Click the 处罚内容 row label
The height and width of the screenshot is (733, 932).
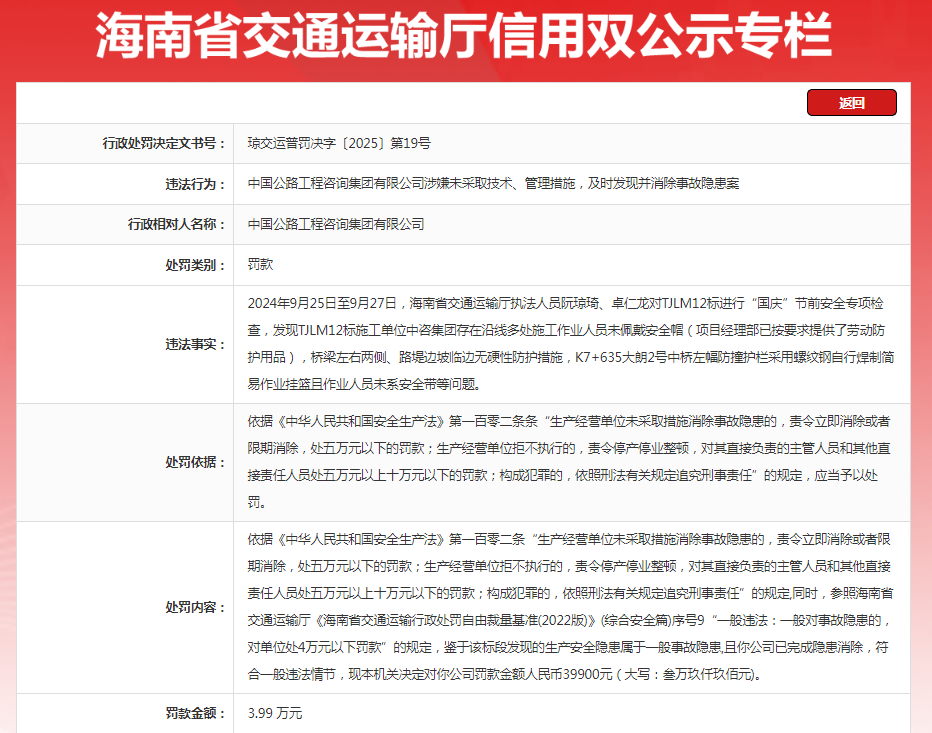pyautogui.click(x=191, y=607)
